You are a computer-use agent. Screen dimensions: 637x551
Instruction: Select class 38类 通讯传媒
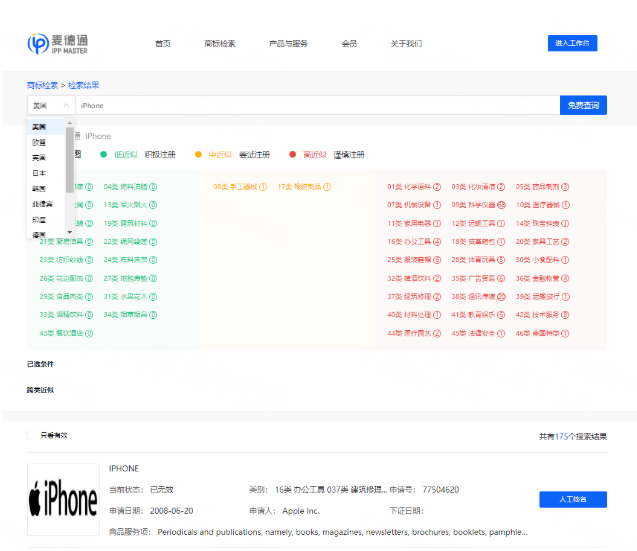click(478, 297)
